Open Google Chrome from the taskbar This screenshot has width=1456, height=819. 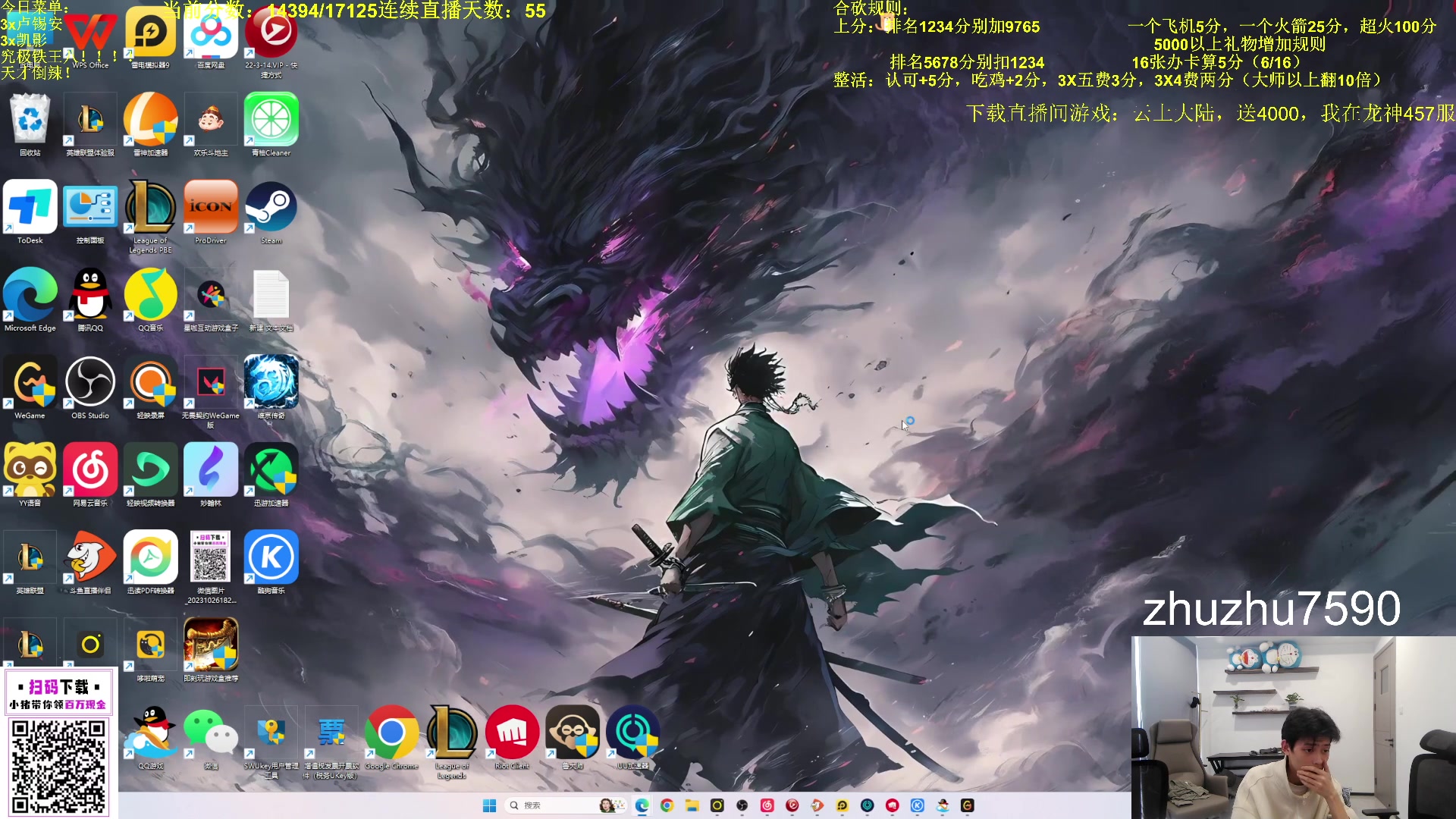coord(667,805)
